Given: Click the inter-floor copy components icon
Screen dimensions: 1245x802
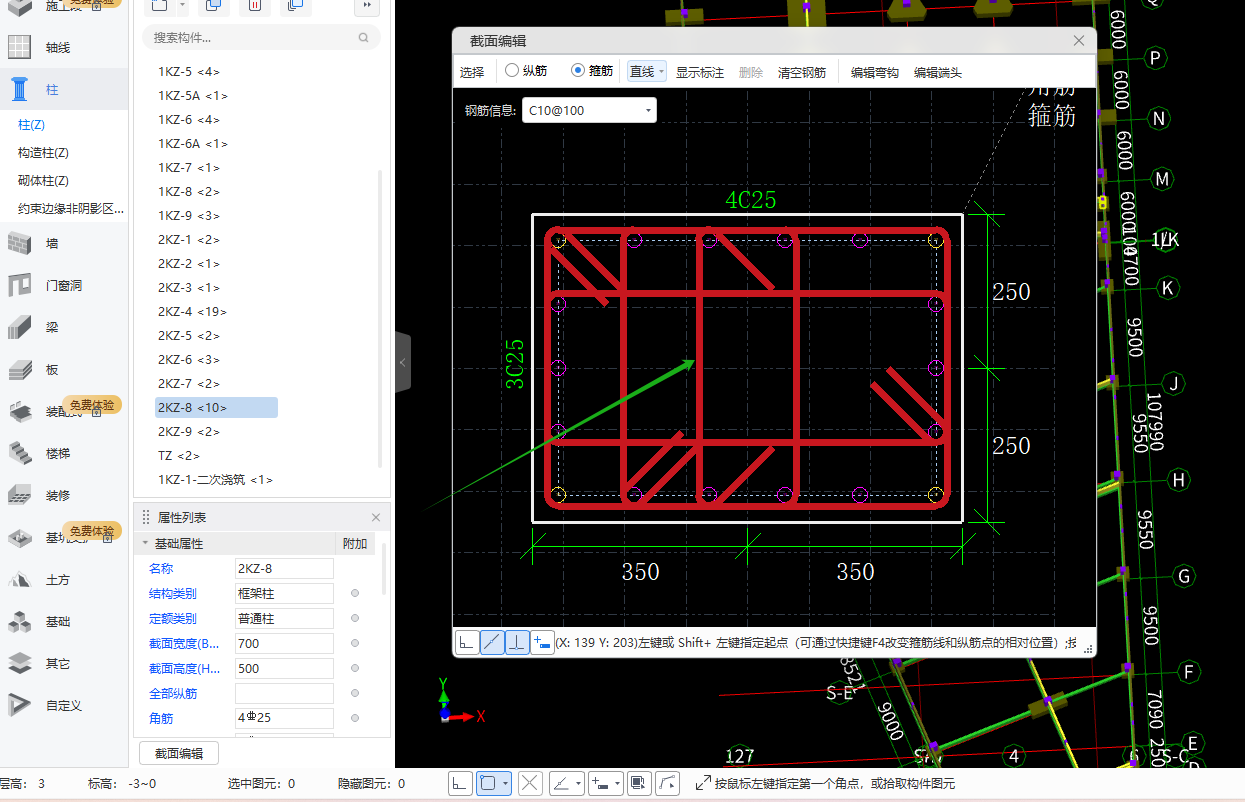Looking at the screenshot, I should pos(294,5).
